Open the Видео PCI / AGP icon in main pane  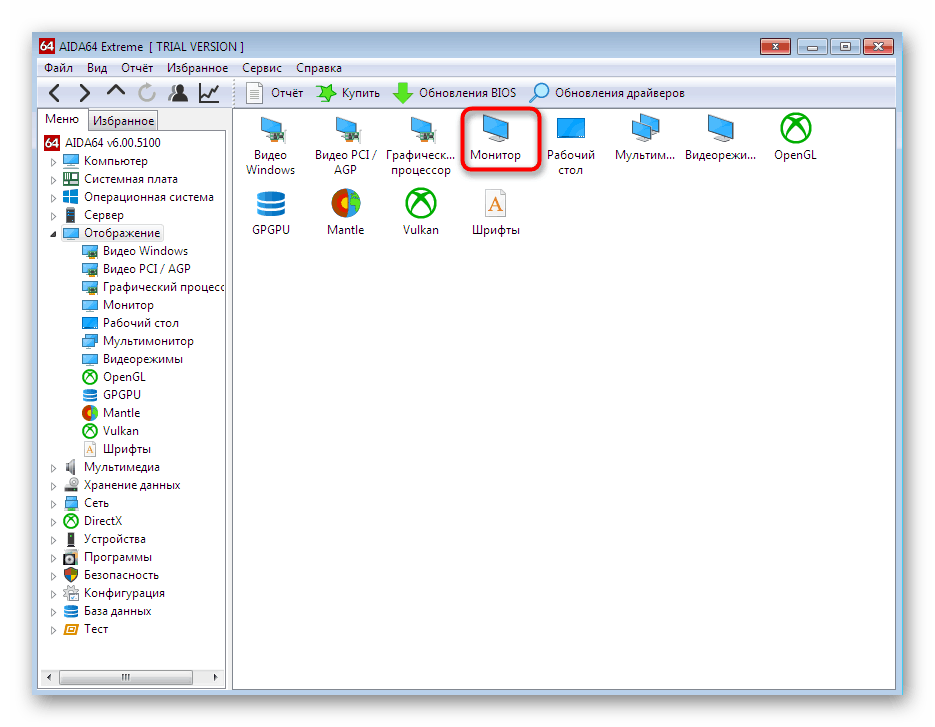pos(345,146)
